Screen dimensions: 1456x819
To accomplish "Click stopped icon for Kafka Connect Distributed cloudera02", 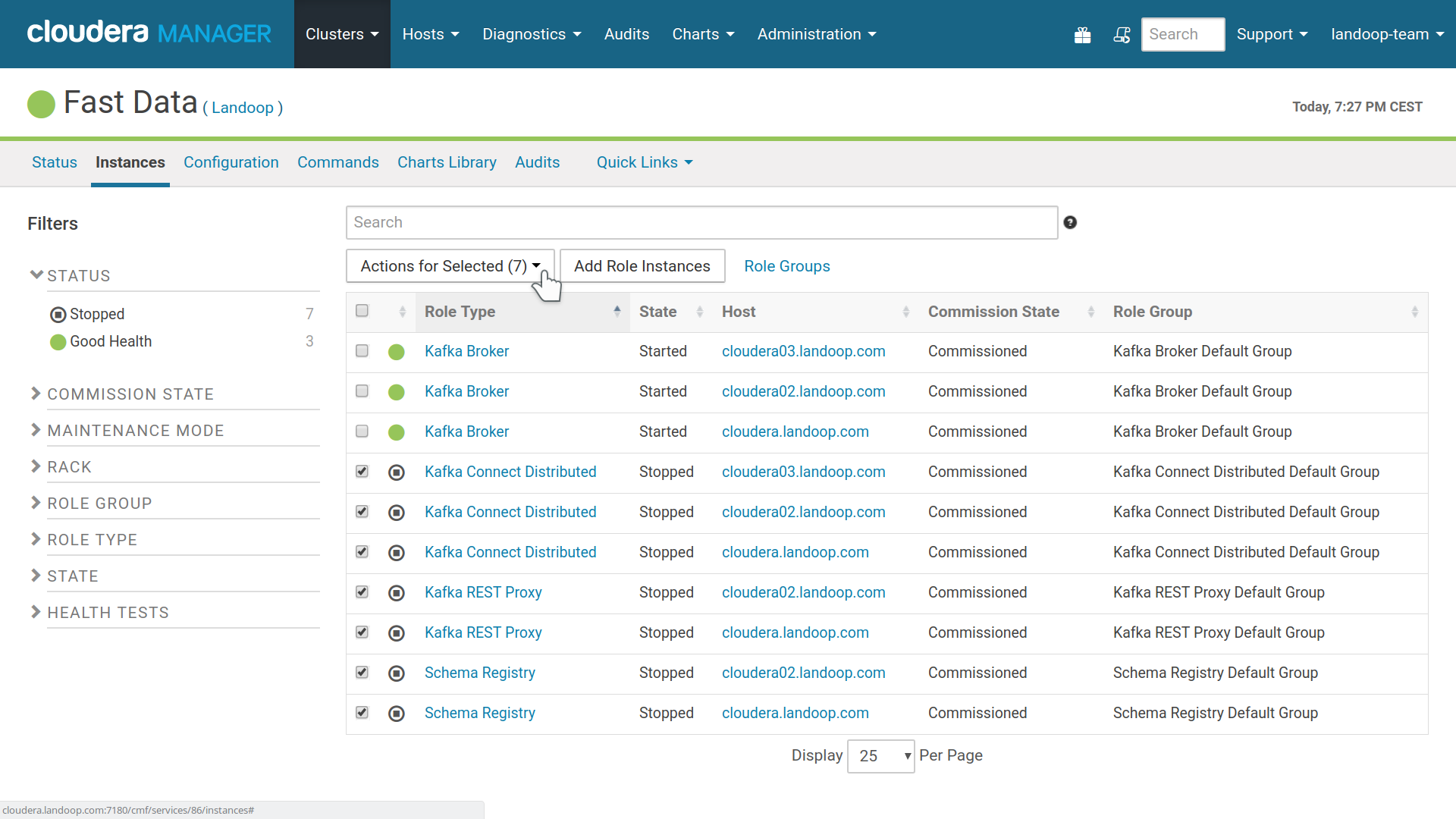I will tap(396, 513).
